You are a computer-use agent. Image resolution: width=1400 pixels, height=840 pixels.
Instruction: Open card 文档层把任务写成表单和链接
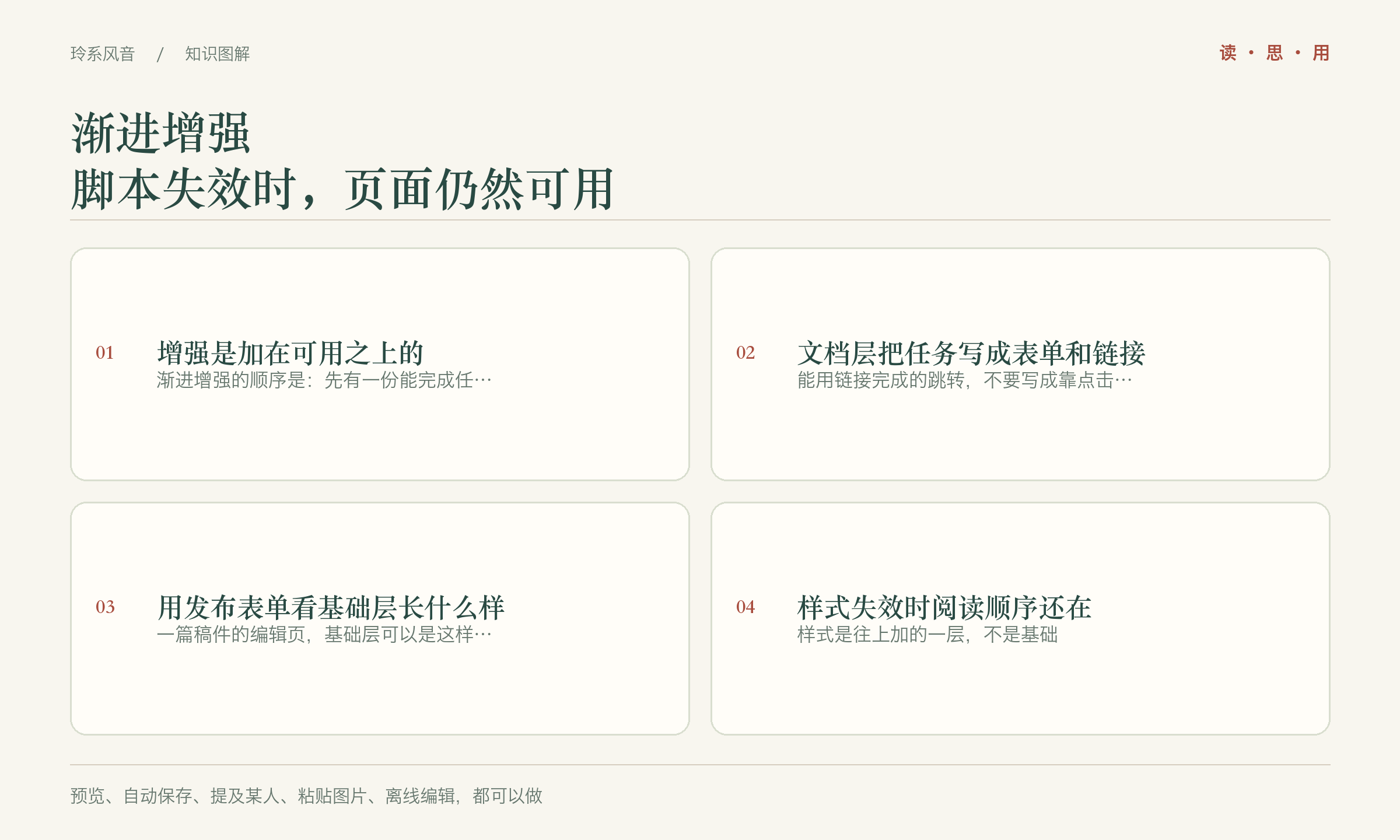pos(1020,364)
